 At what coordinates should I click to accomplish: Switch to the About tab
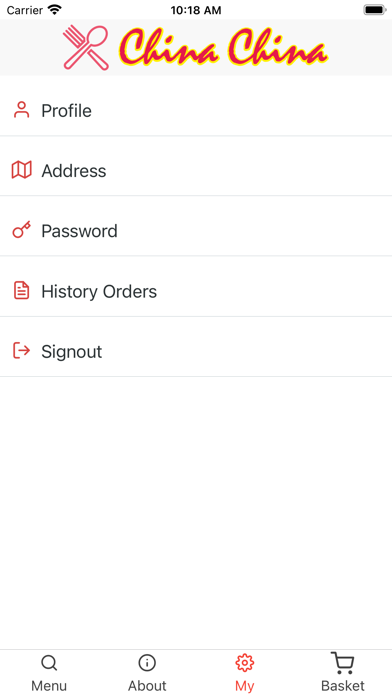pos(147,672)
